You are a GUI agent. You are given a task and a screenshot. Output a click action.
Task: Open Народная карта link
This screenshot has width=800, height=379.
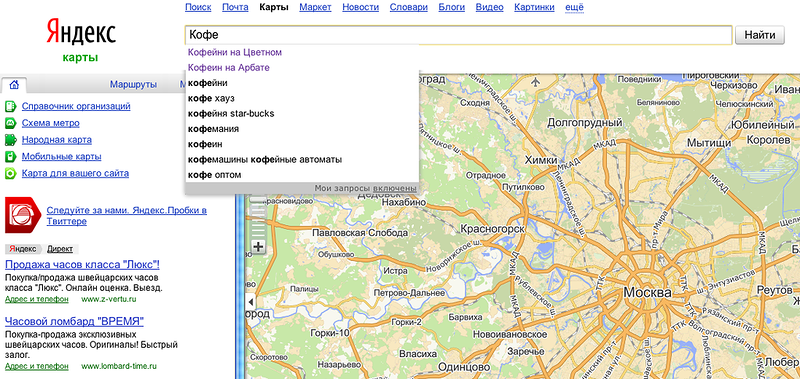coord(57,140)
